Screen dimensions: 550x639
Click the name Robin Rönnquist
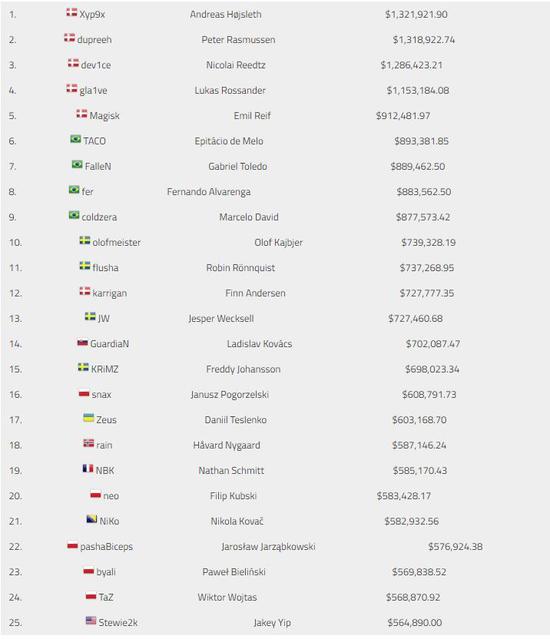(x=240, y=268)
